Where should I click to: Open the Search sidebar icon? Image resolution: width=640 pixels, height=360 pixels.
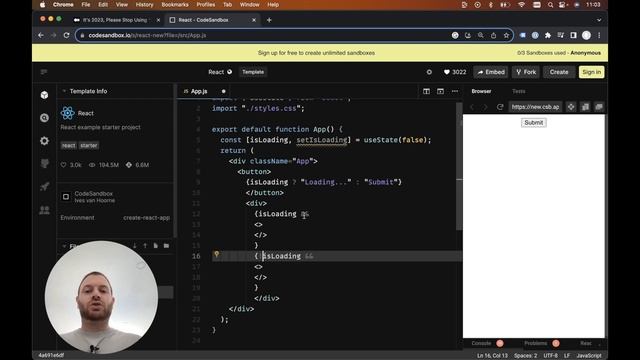[44, 118]
